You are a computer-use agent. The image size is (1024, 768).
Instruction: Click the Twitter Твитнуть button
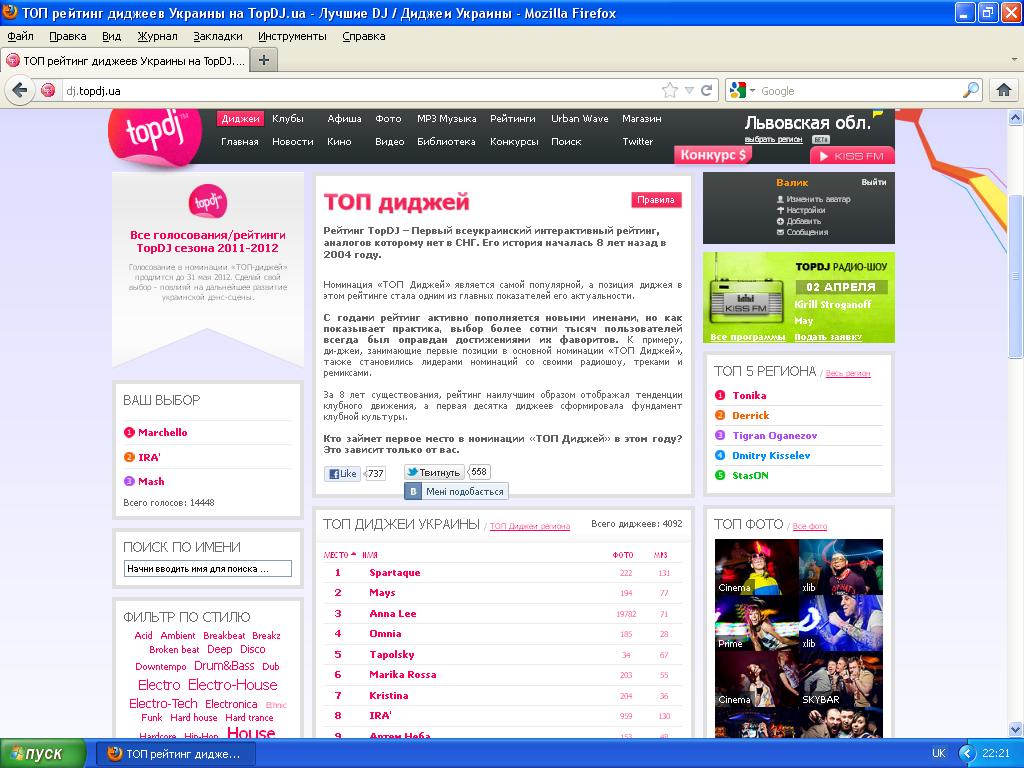[x=434, y=472]
